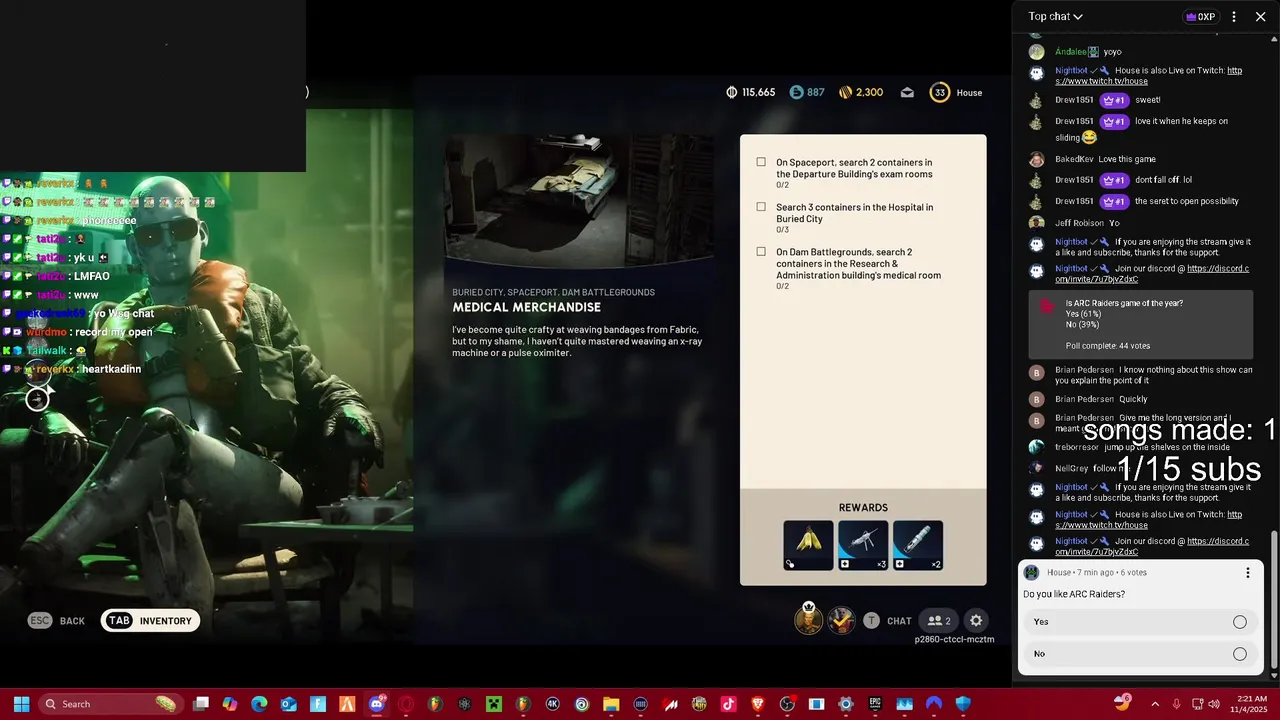The width and height of the screenshot is (1280, 720).
Task: Open Epic Games Launcher from the taskbar
Action: [x=875, y=704]
